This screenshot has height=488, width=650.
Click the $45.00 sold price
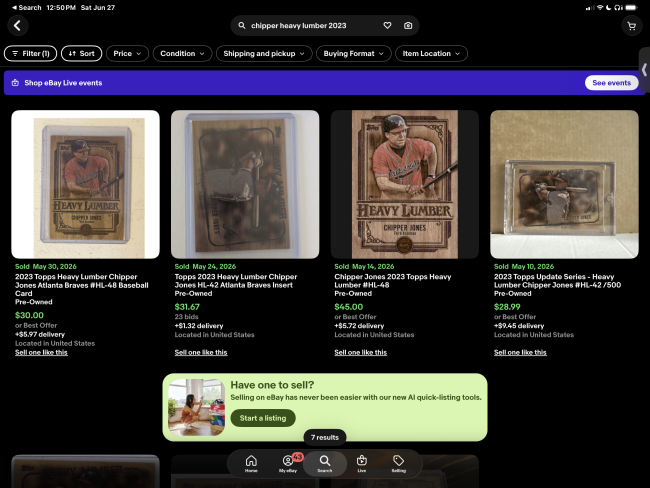(349, 307)
